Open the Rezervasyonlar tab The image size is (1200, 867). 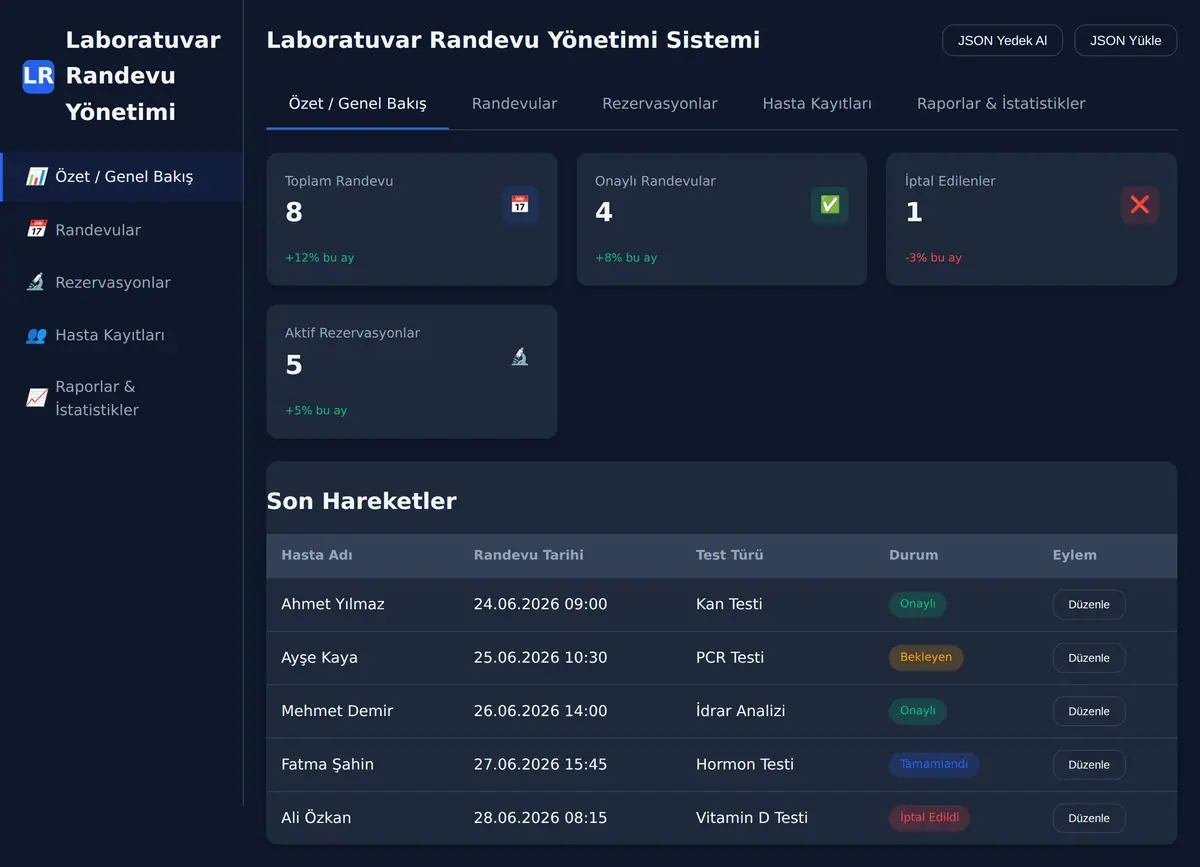point(660,104)
